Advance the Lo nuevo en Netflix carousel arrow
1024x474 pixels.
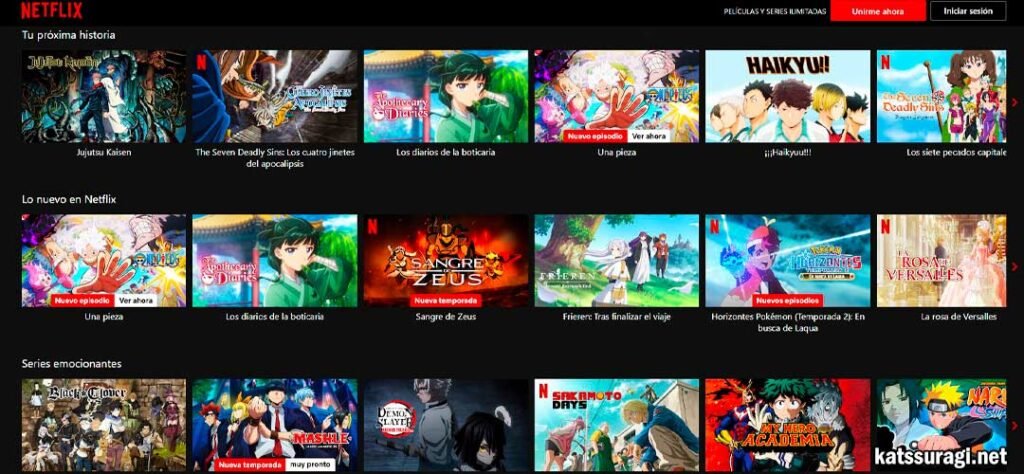click(1014, 266)
